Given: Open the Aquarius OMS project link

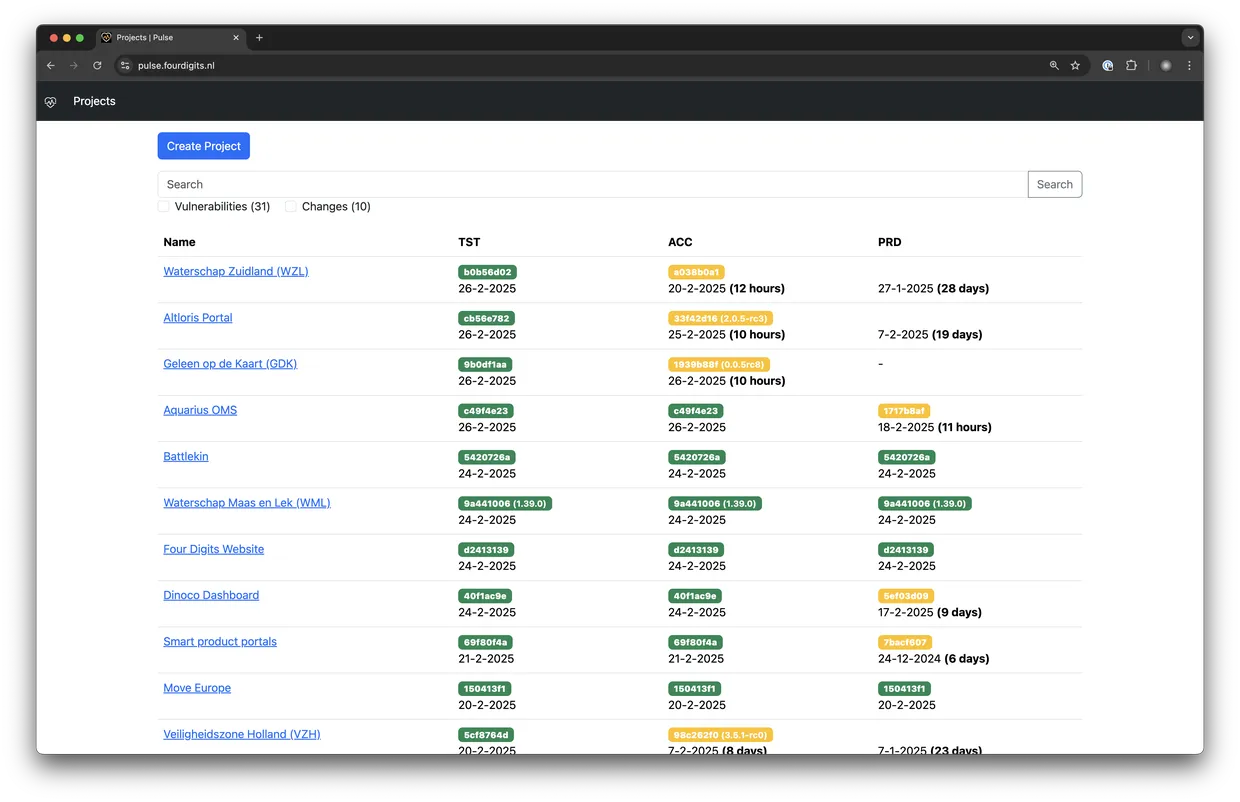Looking at the screenshot, I should 200,410.
